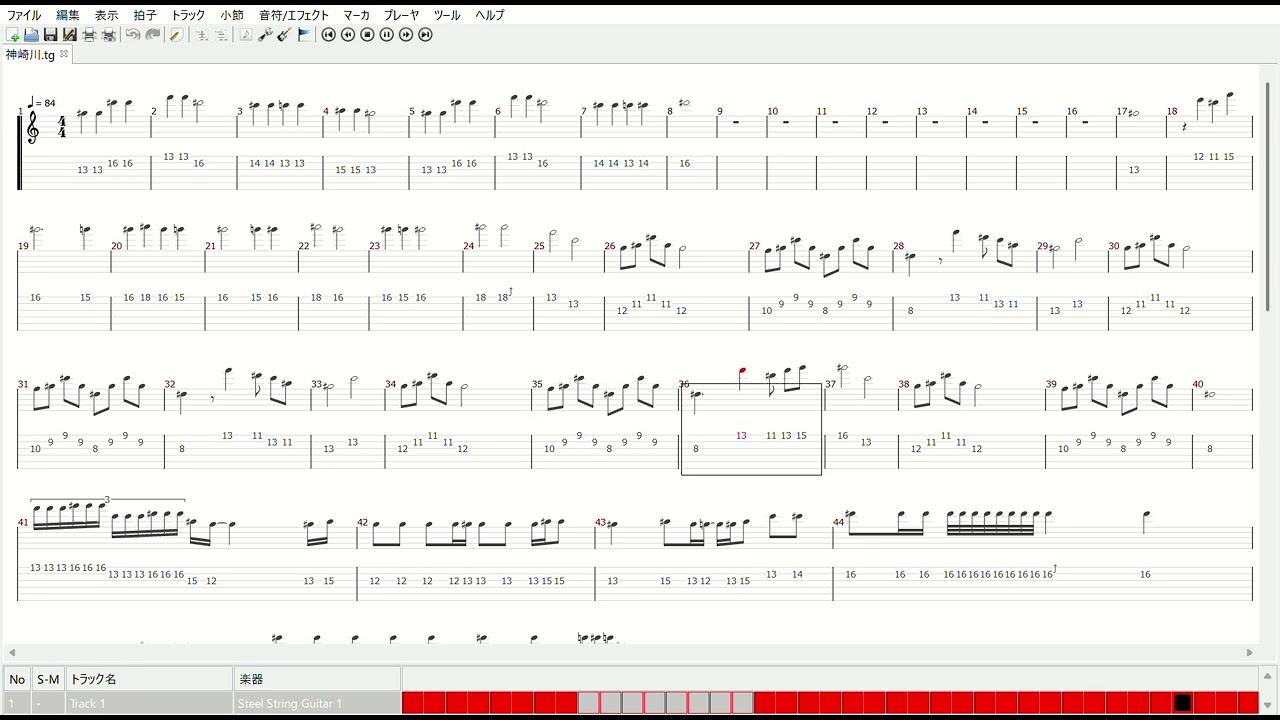
Task: Undo the last action
Action: point(133,35)
